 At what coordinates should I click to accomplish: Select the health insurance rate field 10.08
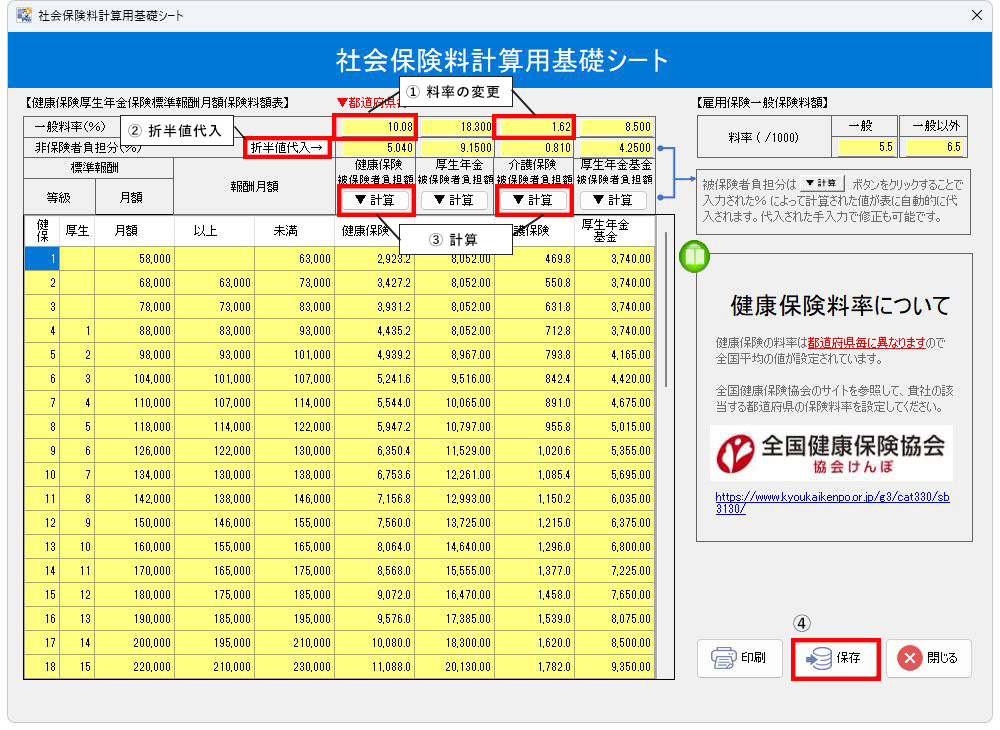[375, 127]
